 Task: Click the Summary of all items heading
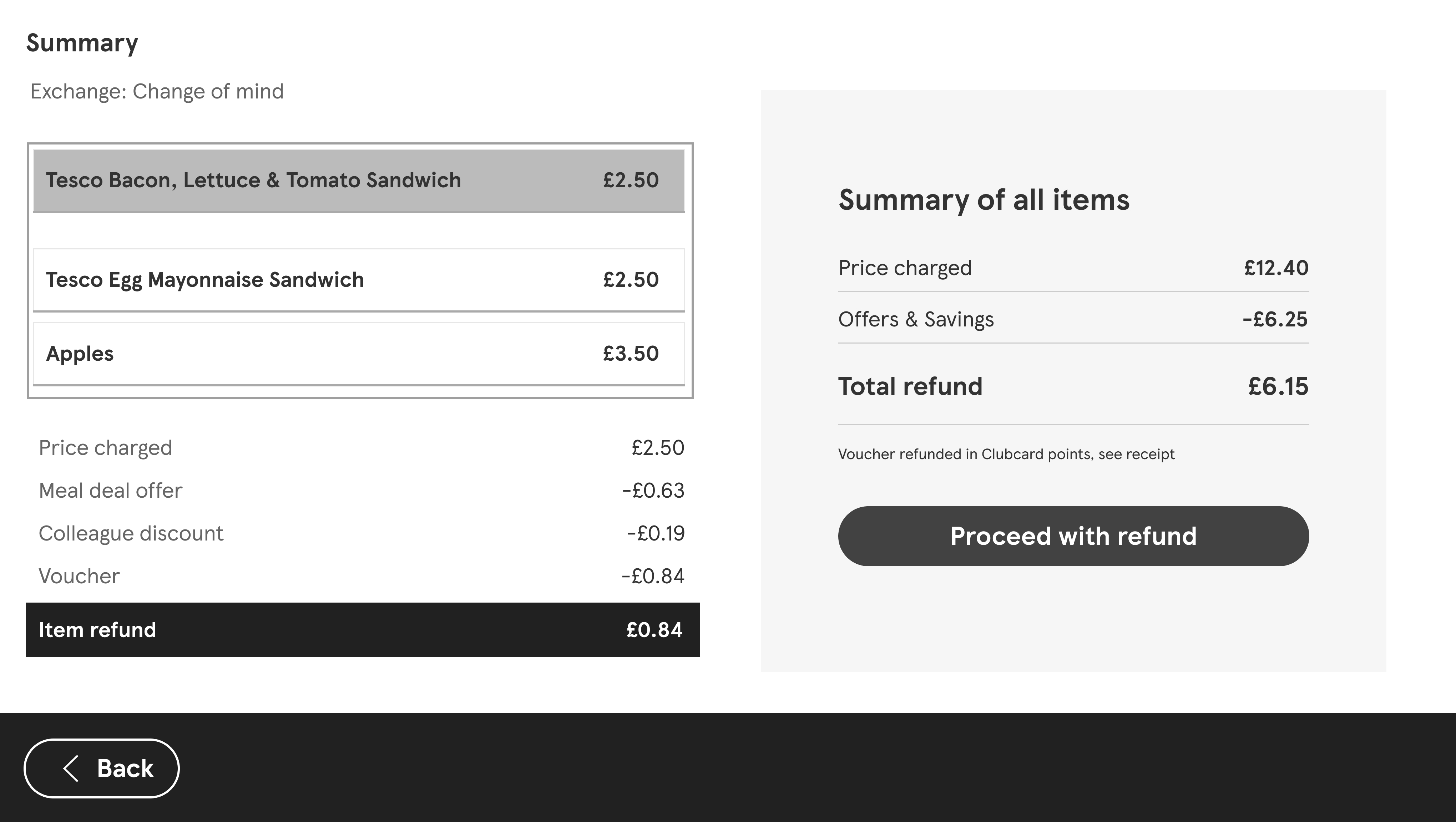click(984, 200)
